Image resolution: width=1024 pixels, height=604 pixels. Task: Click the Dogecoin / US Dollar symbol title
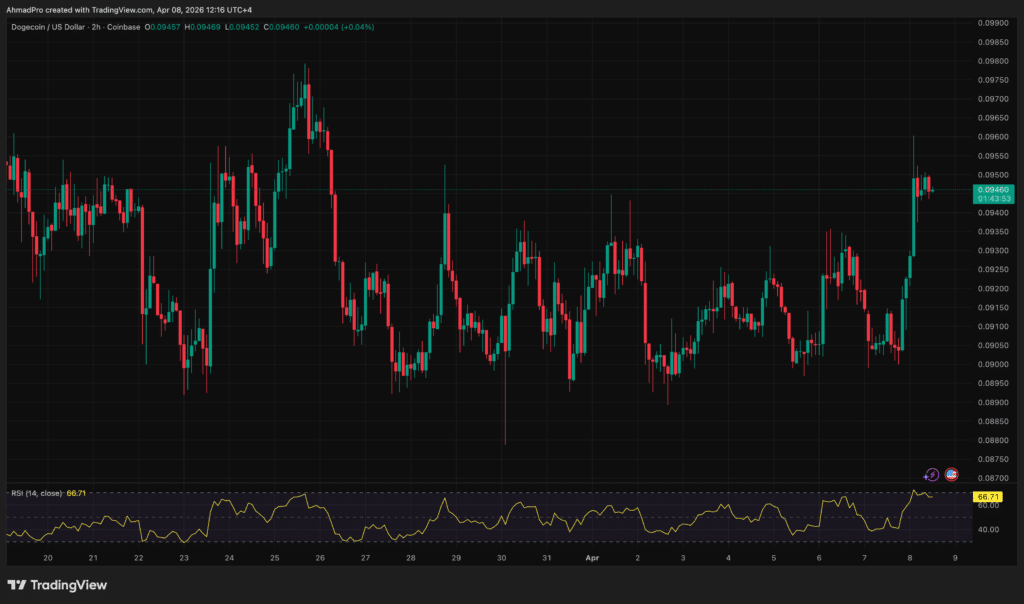49,27
